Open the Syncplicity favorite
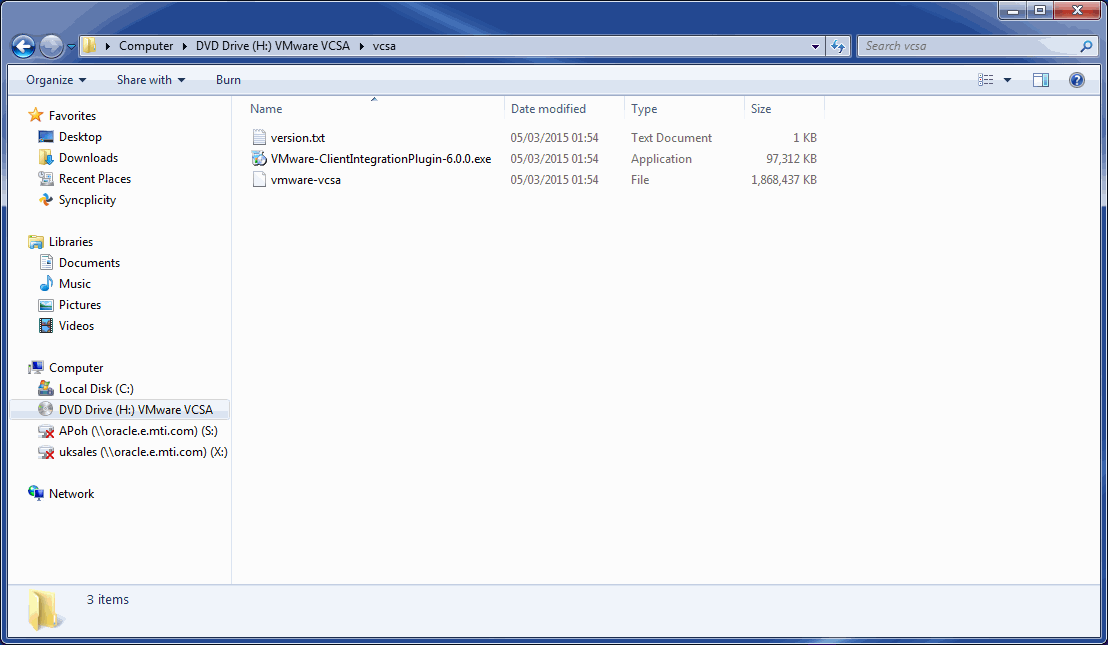Screen dimensions: 1108x645 [87, 200]
